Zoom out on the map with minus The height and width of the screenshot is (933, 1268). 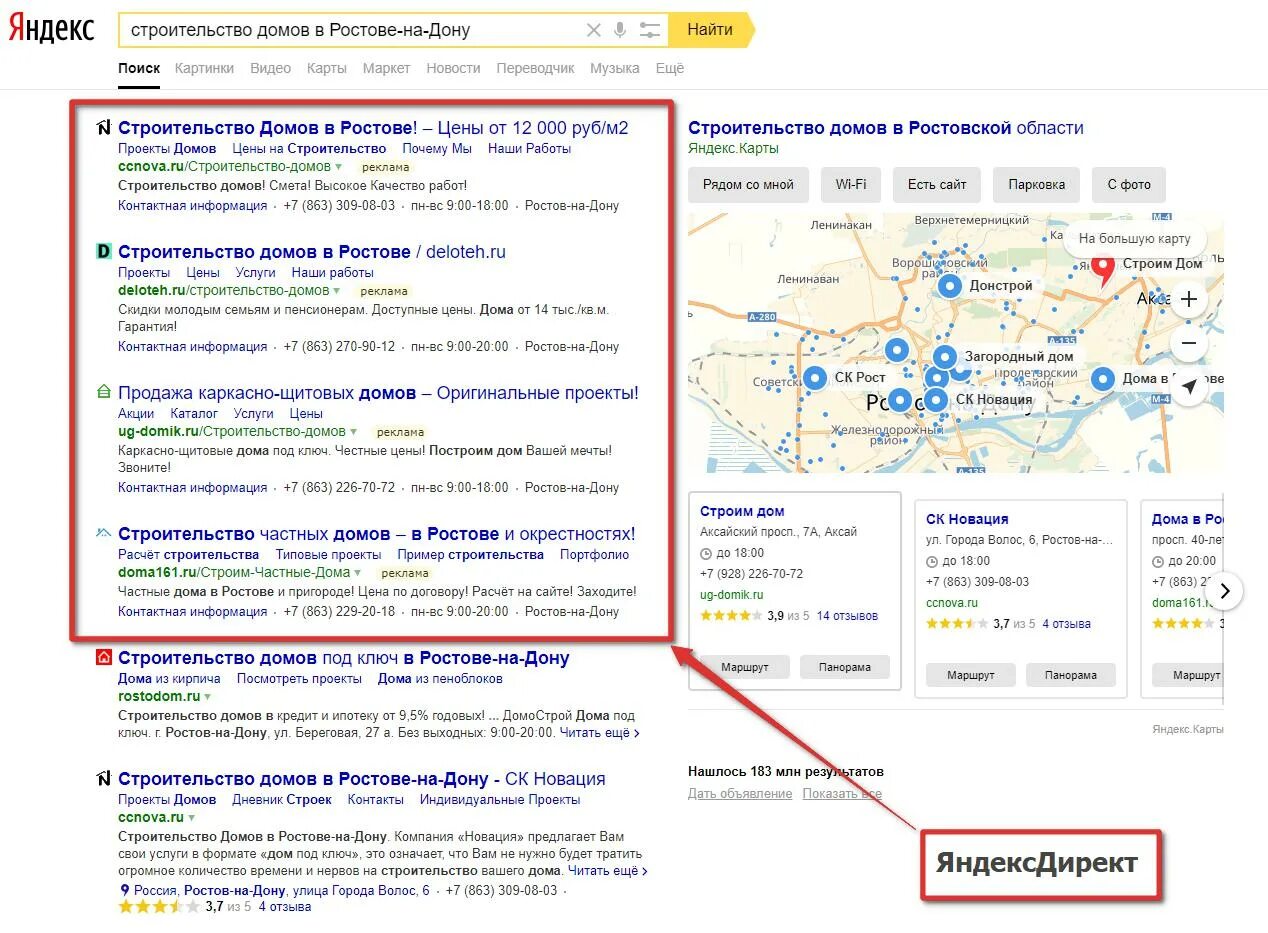coord(1189,343)
